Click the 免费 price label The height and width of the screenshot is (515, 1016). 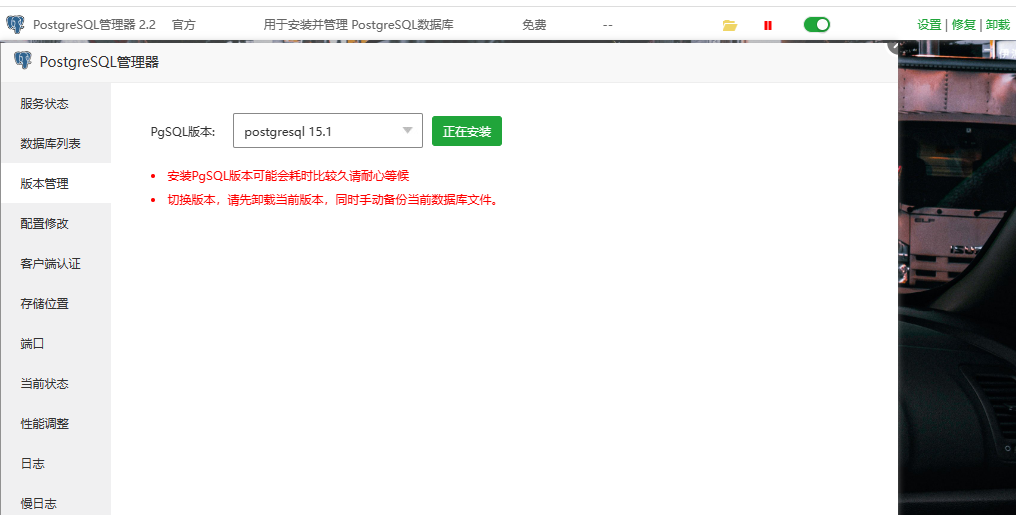[534, 25]
